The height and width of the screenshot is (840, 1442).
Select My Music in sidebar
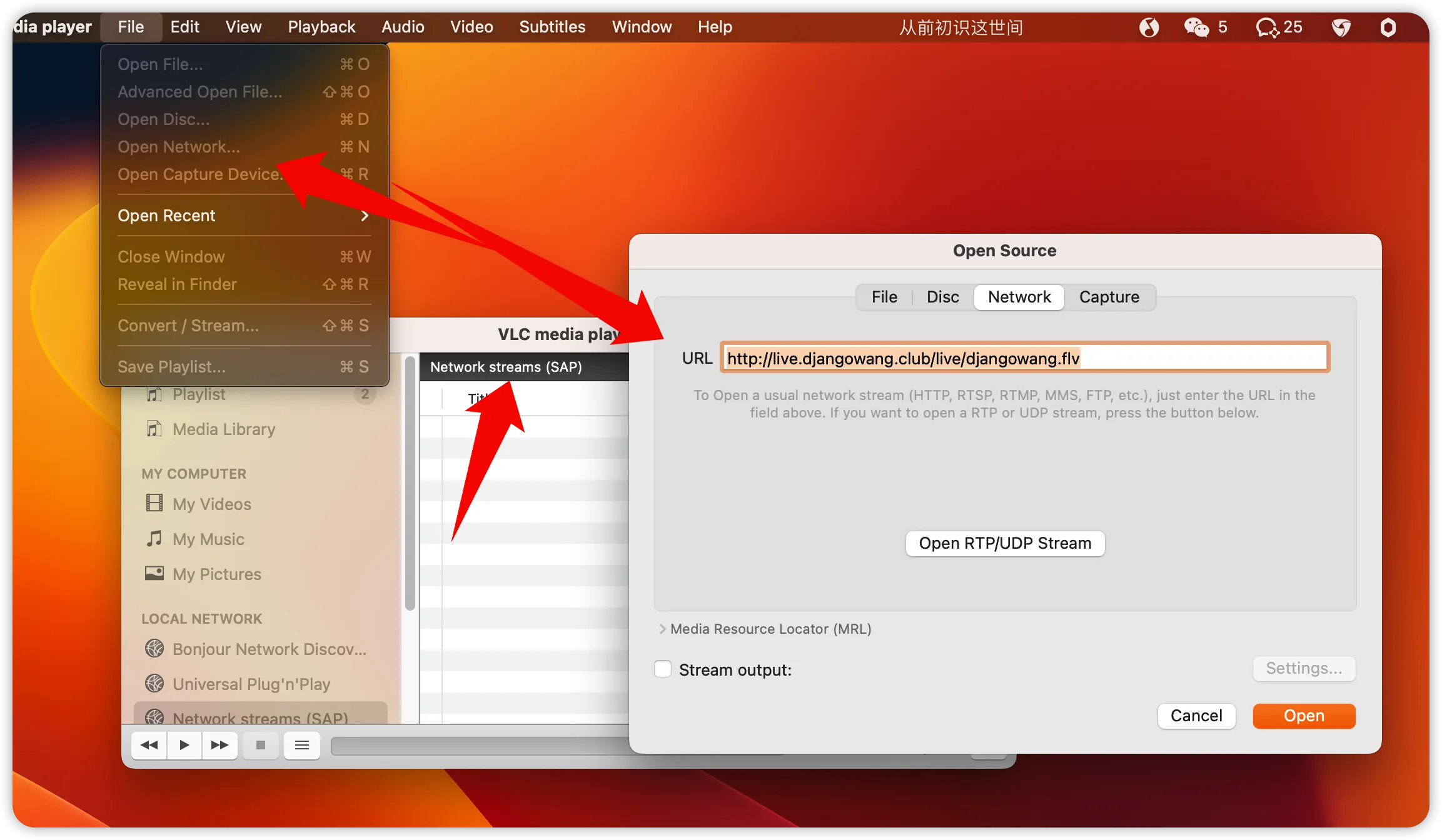[208, 539]
